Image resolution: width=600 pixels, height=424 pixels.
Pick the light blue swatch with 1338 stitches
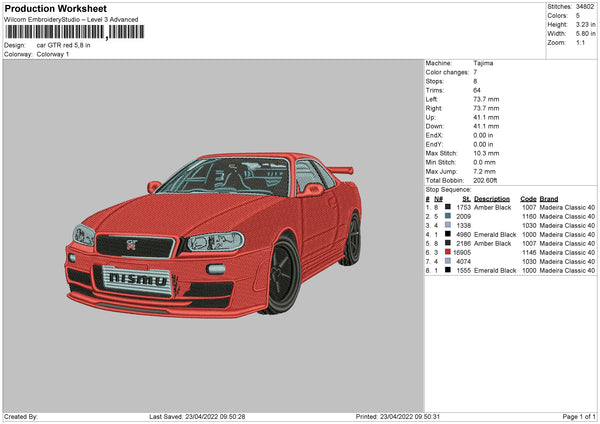click(x=447, y=225)
